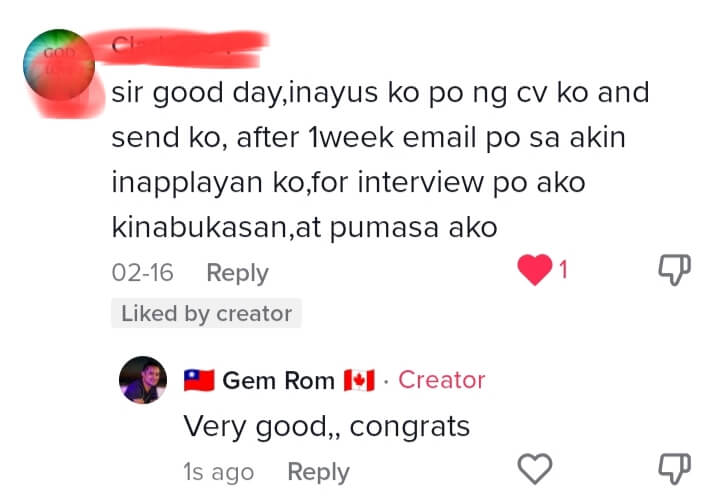Tap the 02-16 comment date
Image resolution: width=716 pixels, height=500 pixels.
[x=142, y=273]
